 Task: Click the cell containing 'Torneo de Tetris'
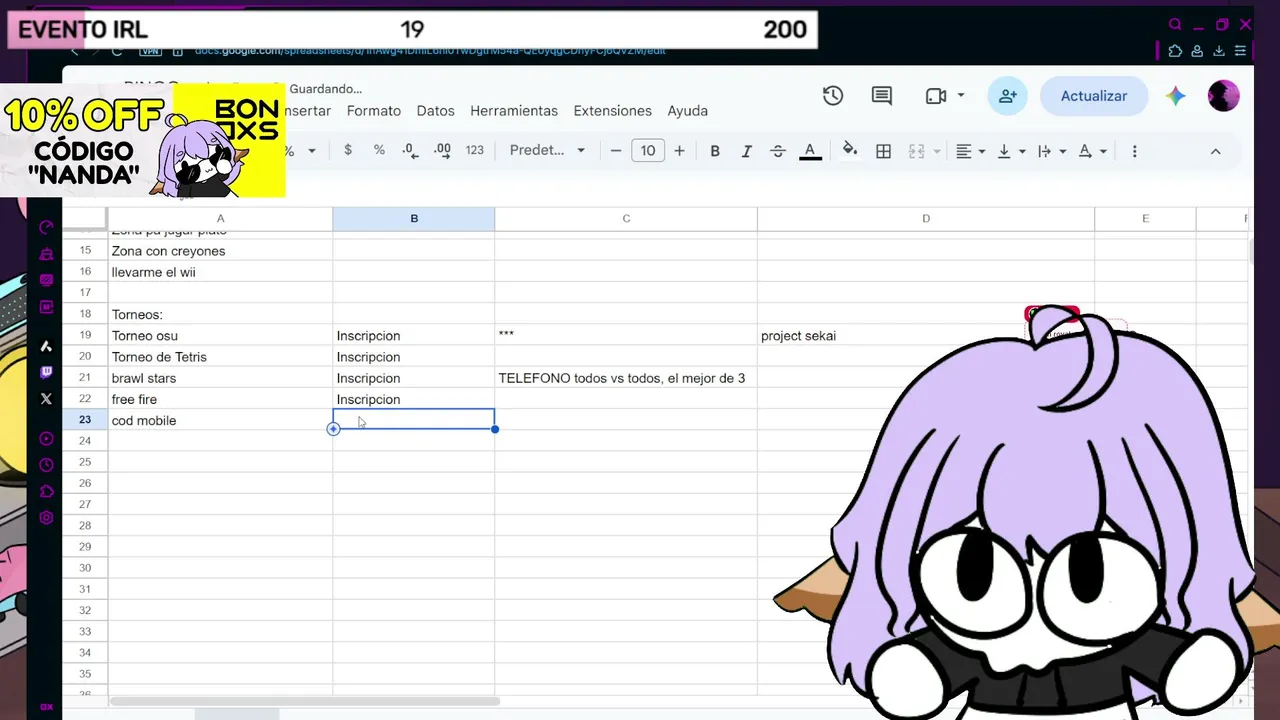220,357
